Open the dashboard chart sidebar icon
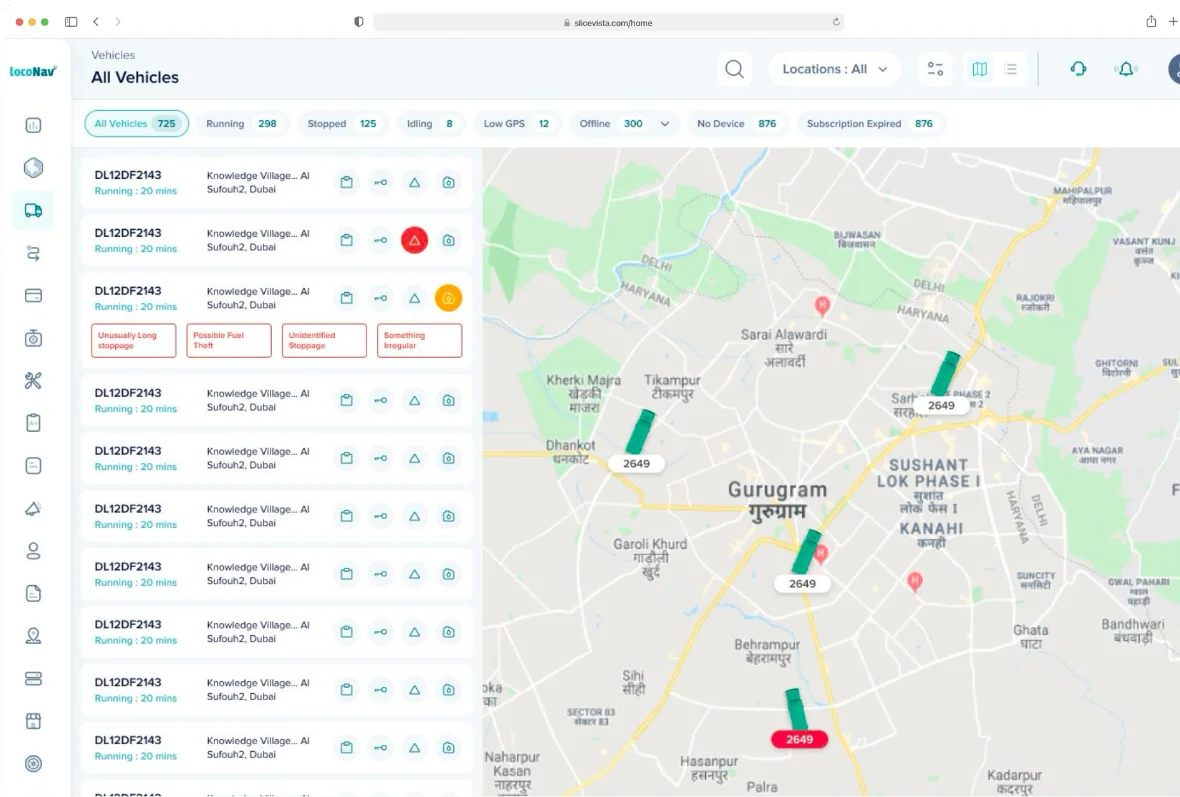Screen dimensions: 1180x797 33,125
